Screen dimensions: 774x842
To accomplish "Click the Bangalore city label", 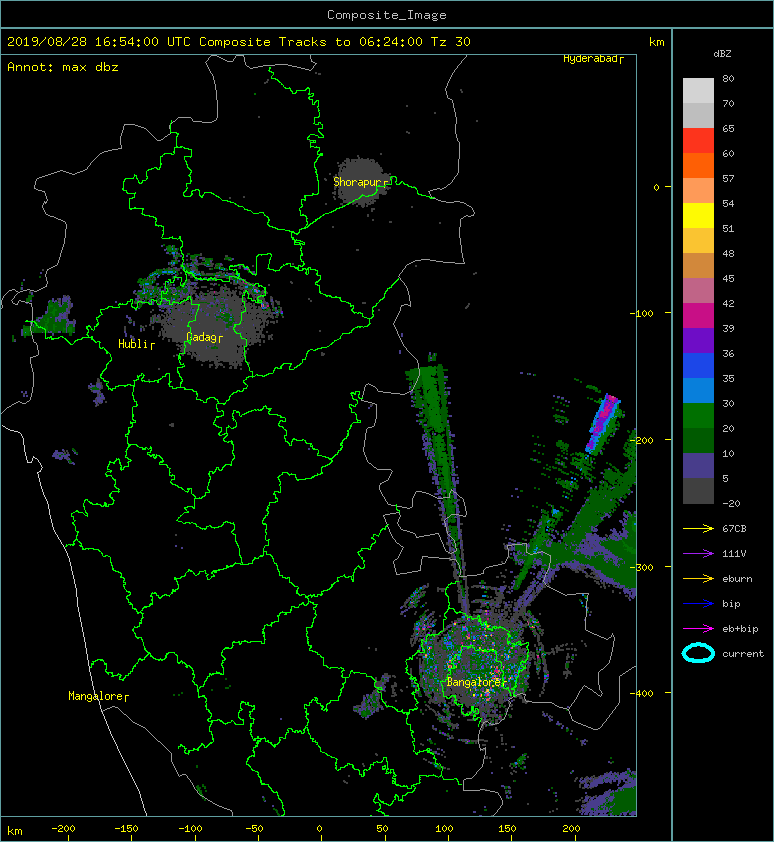I will [x=474, y=682].
